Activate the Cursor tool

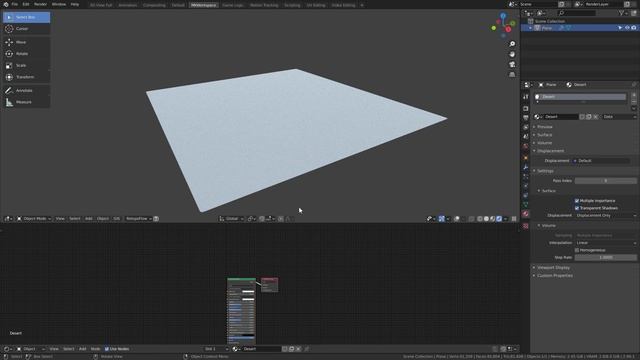(x=27, y=29)
